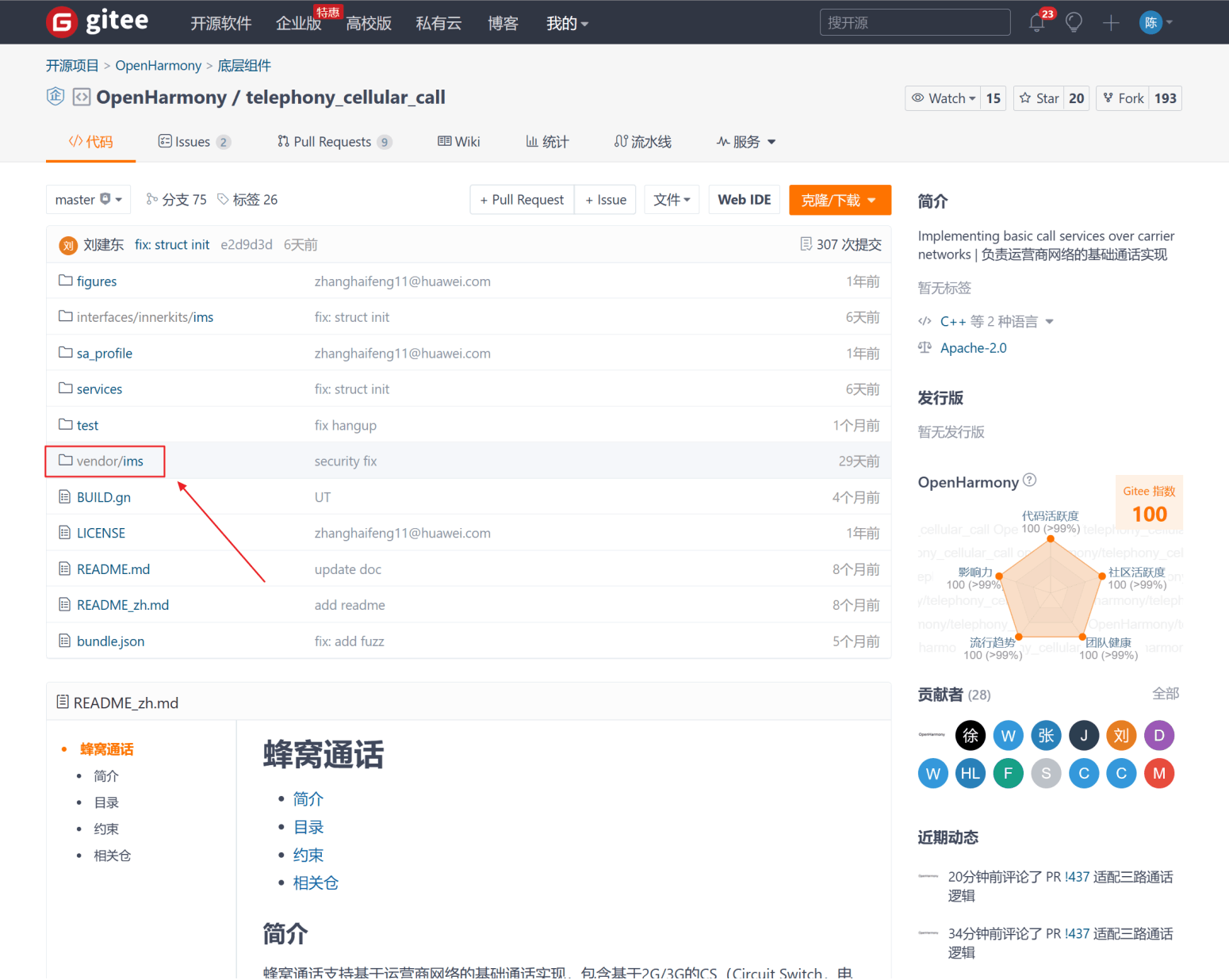Open the master branch dropdown
Viewport: 1229px width, 980px height.
89,200
